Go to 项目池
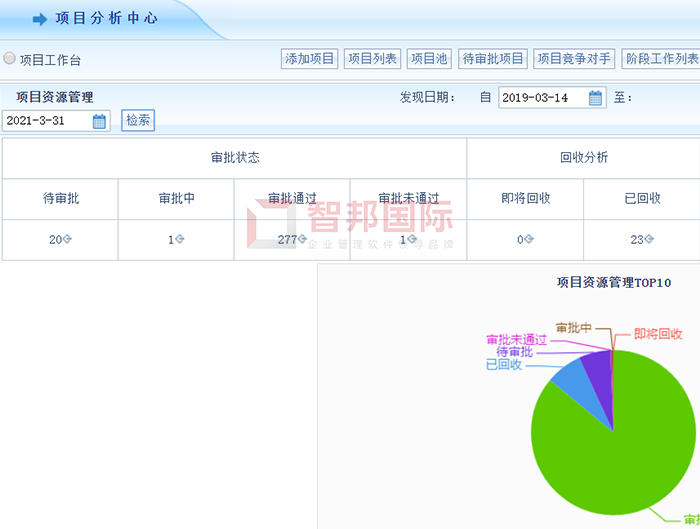700x529 pixels. (429, 58)
